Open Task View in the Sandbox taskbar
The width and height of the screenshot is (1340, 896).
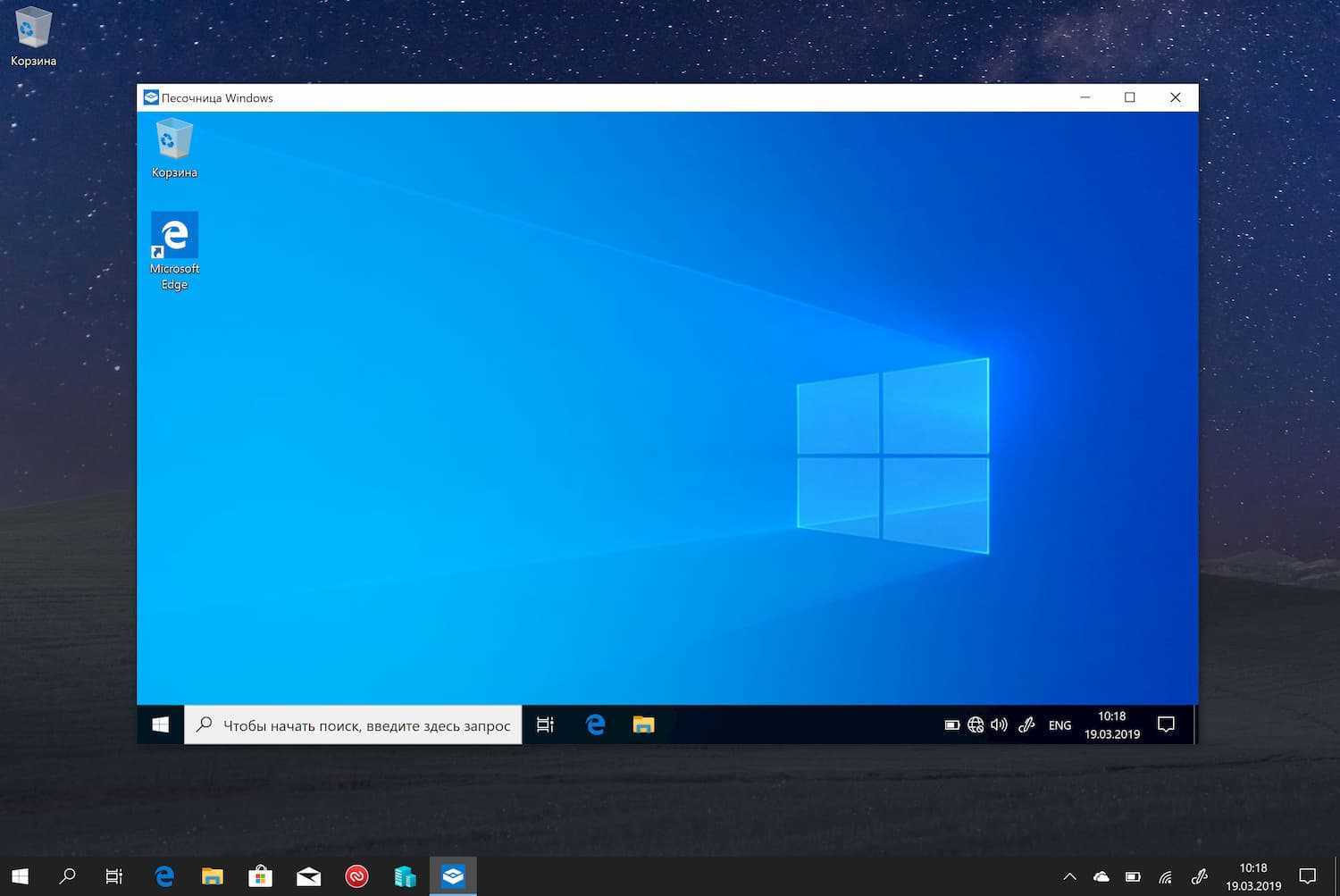coord(545,724)
